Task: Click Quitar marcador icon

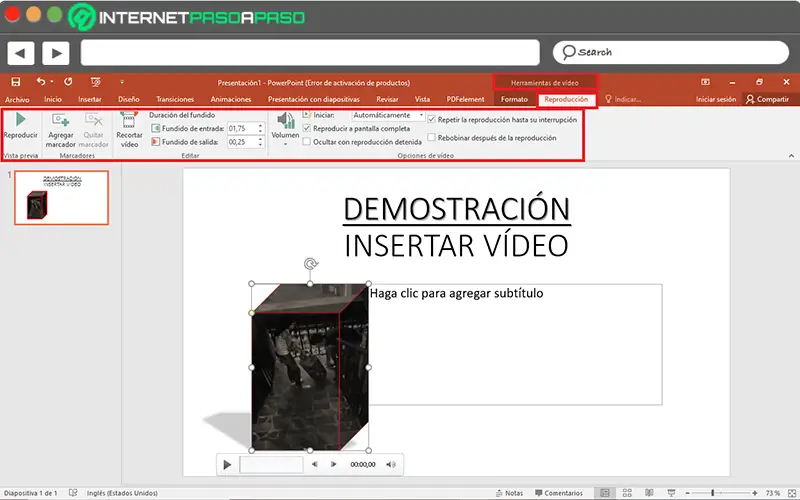Action: [93, 120]
